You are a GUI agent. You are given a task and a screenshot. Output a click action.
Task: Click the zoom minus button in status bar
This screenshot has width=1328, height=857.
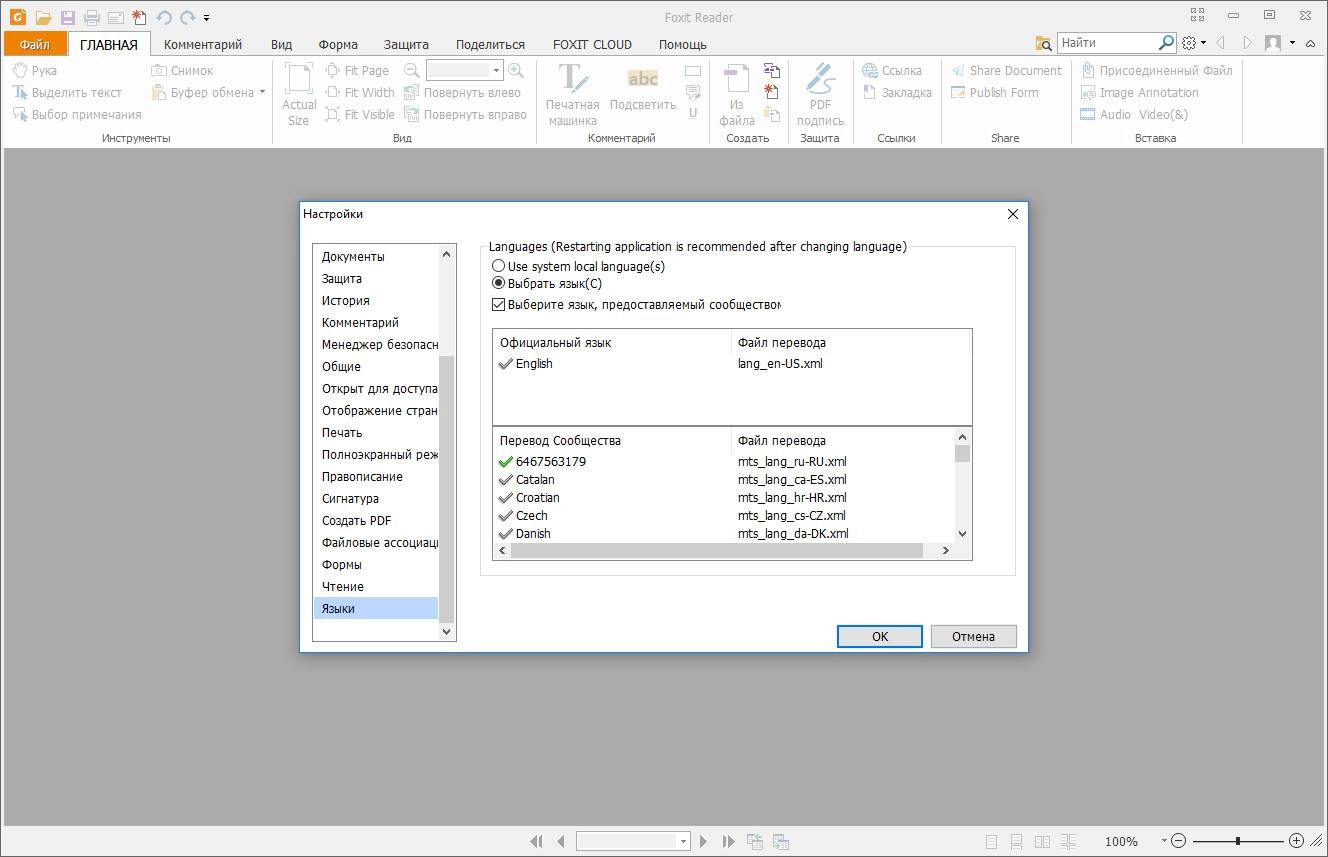point(1179,841)
